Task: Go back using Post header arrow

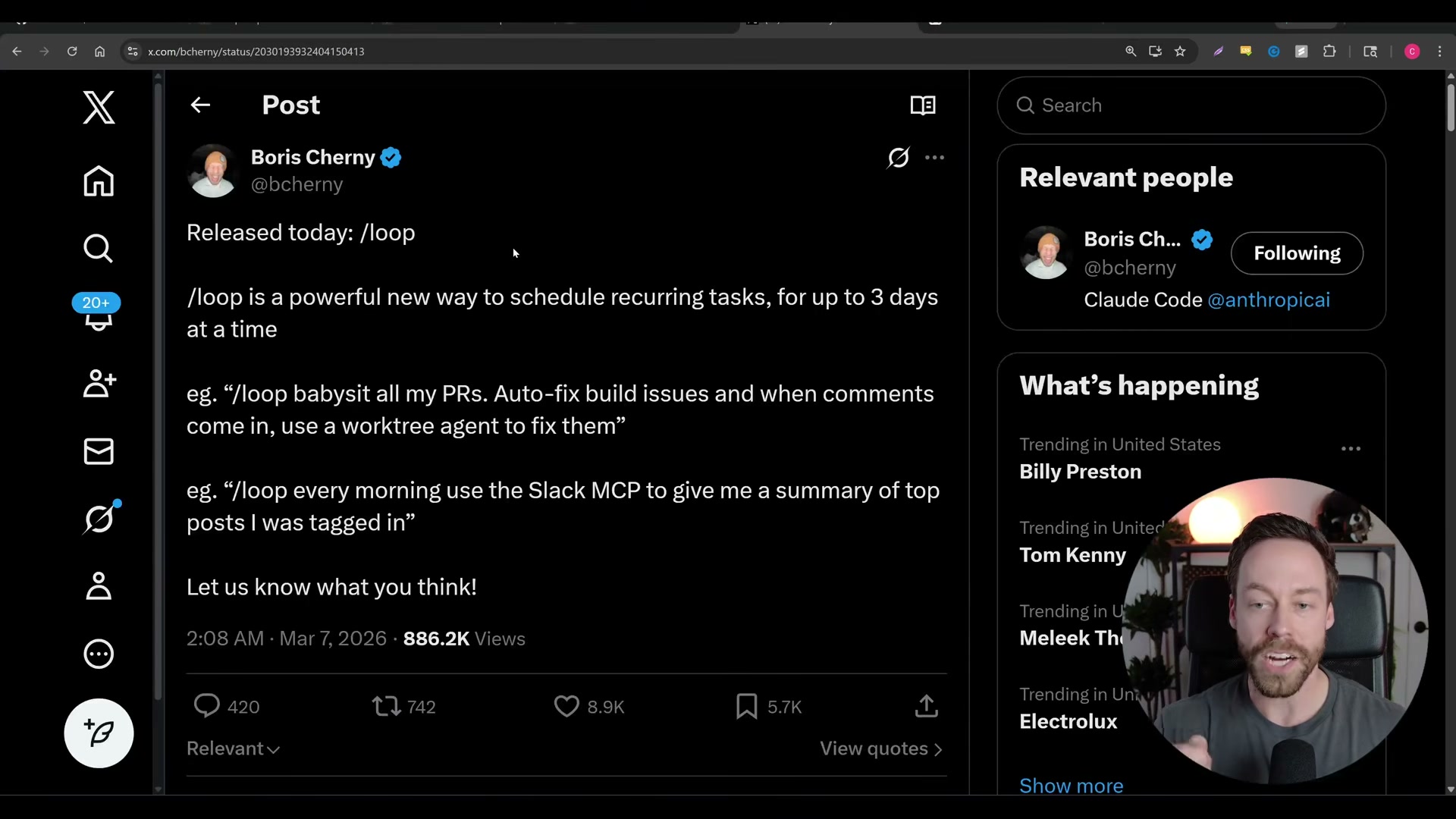Action: tap(200, 105)
